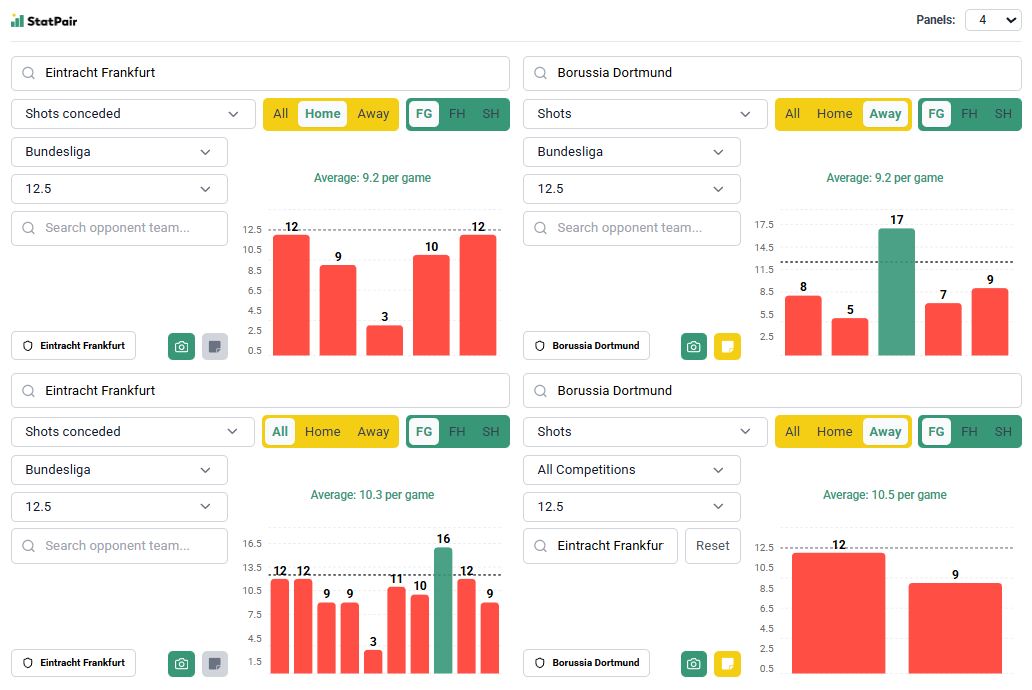
Task: Select Home filter in bottom-left Frankfurt panel
Action: click(322, 432)
